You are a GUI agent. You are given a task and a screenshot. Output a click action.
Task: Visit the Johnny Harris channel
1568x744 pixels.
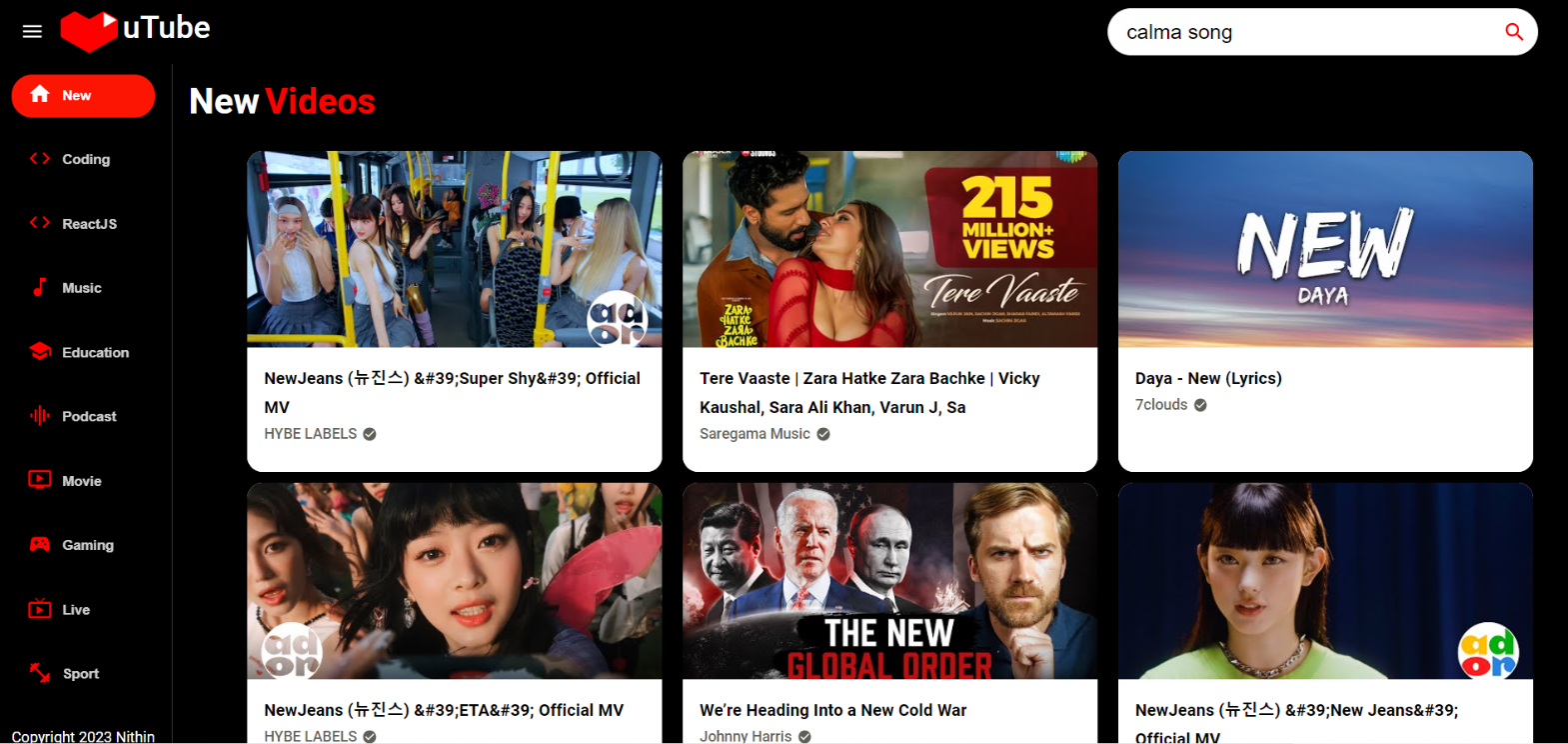pyautogui.click(x=746, y=736)
